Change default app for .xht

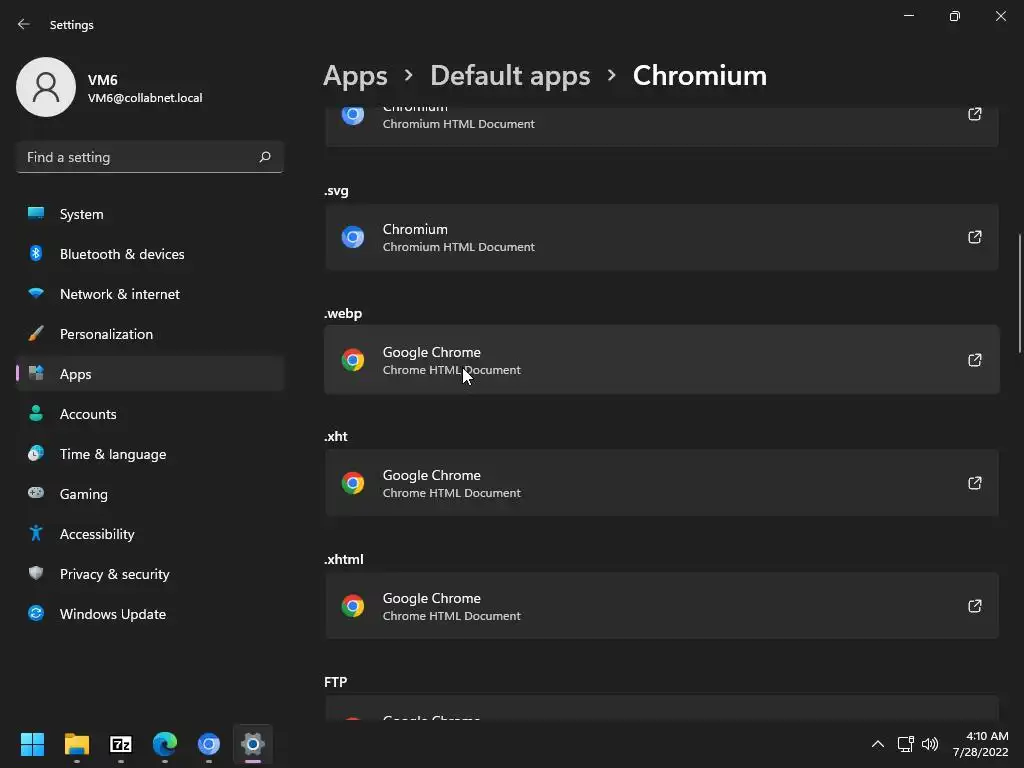662,483
